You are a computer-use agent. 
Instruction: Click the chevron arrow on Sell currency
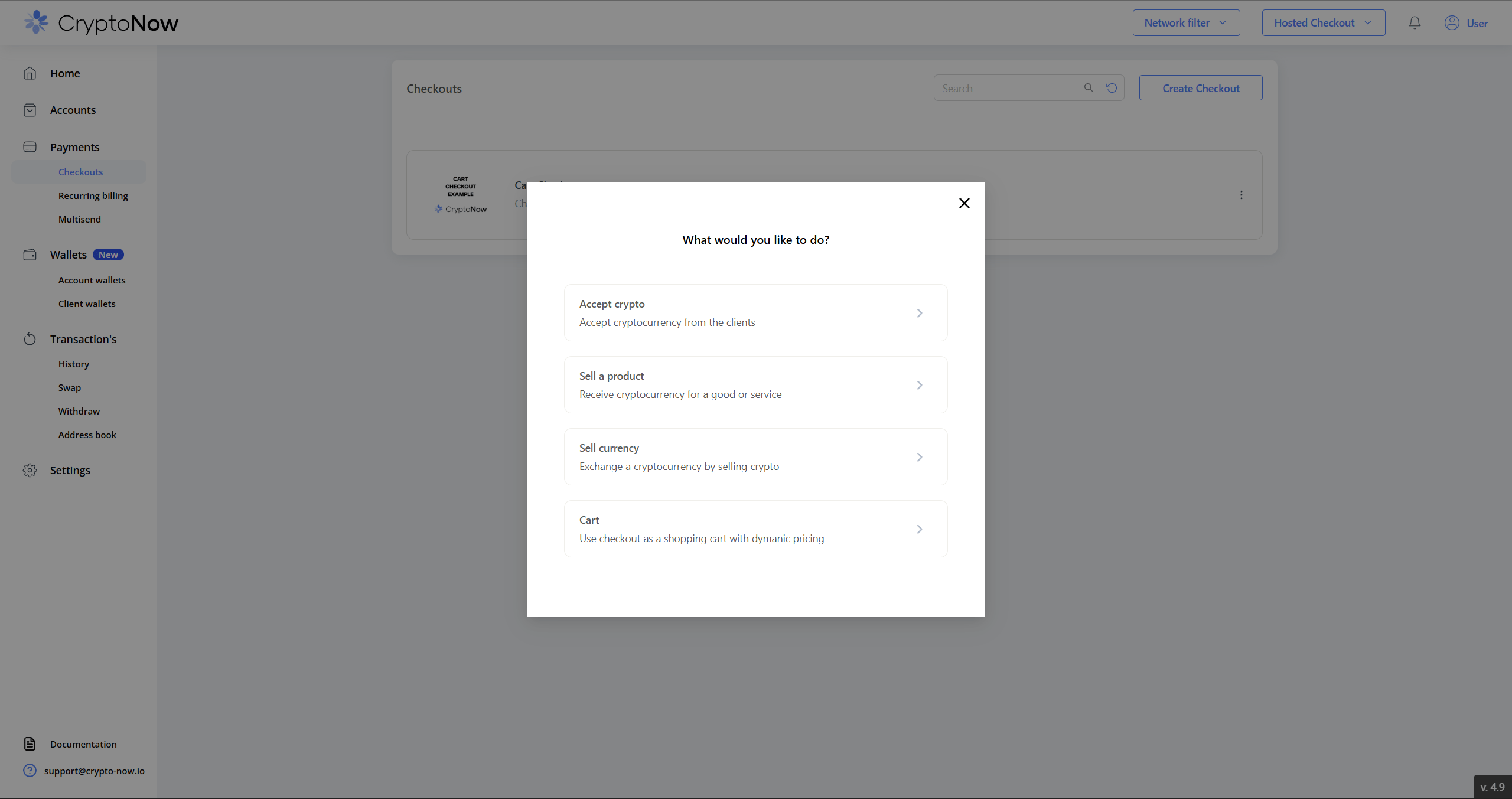(920, 457)
